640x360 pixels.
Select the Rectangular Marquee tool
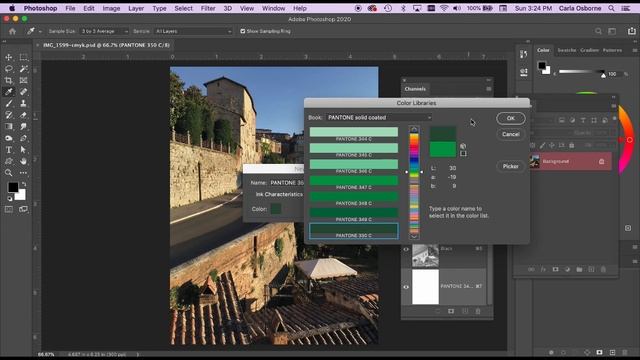point(23,57)
